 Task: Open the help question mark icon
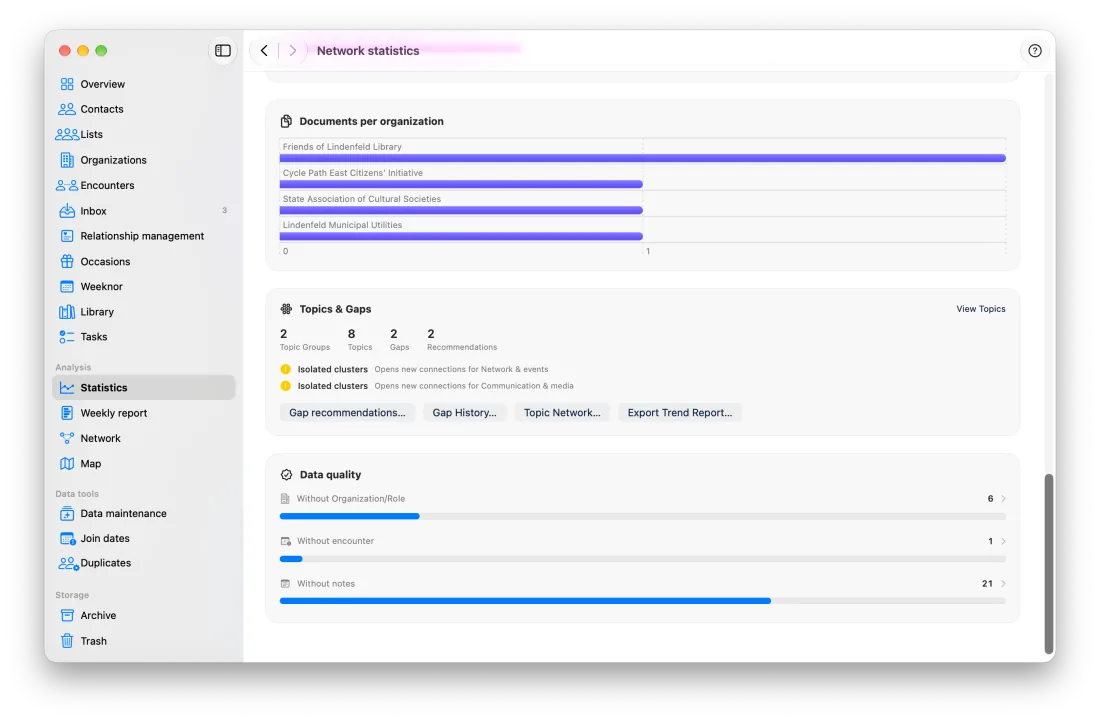coord(1034,50)
